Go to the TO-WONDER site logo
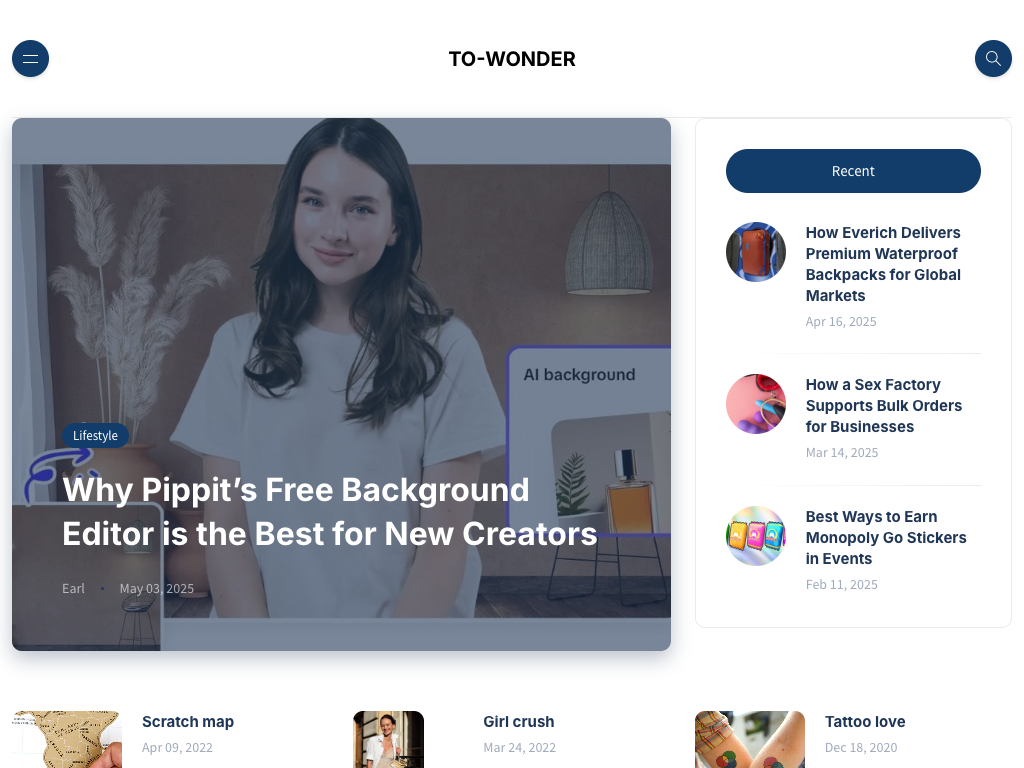The height and width of the screenshot is (768, 1024). tap(512, 59)
